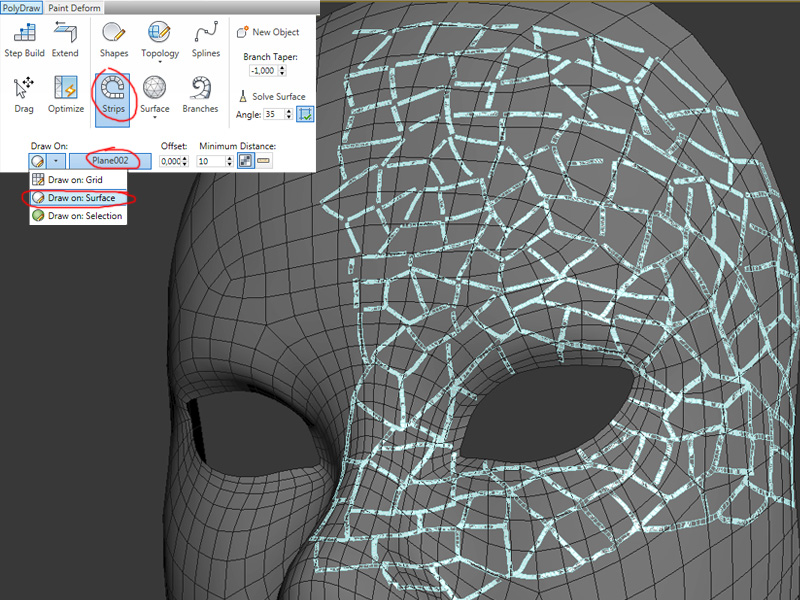This screenshot has height=600, width=800.
Task: Expand the Surface tool dropdown
Action: [155, 119]
